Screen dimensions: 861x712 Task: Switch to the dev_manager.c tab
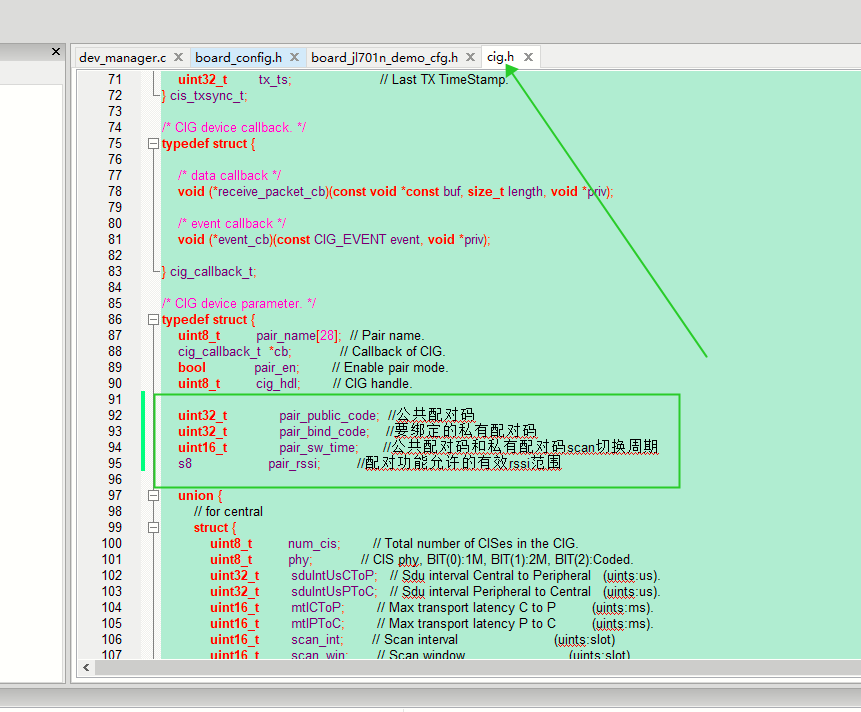coord(122,58)
